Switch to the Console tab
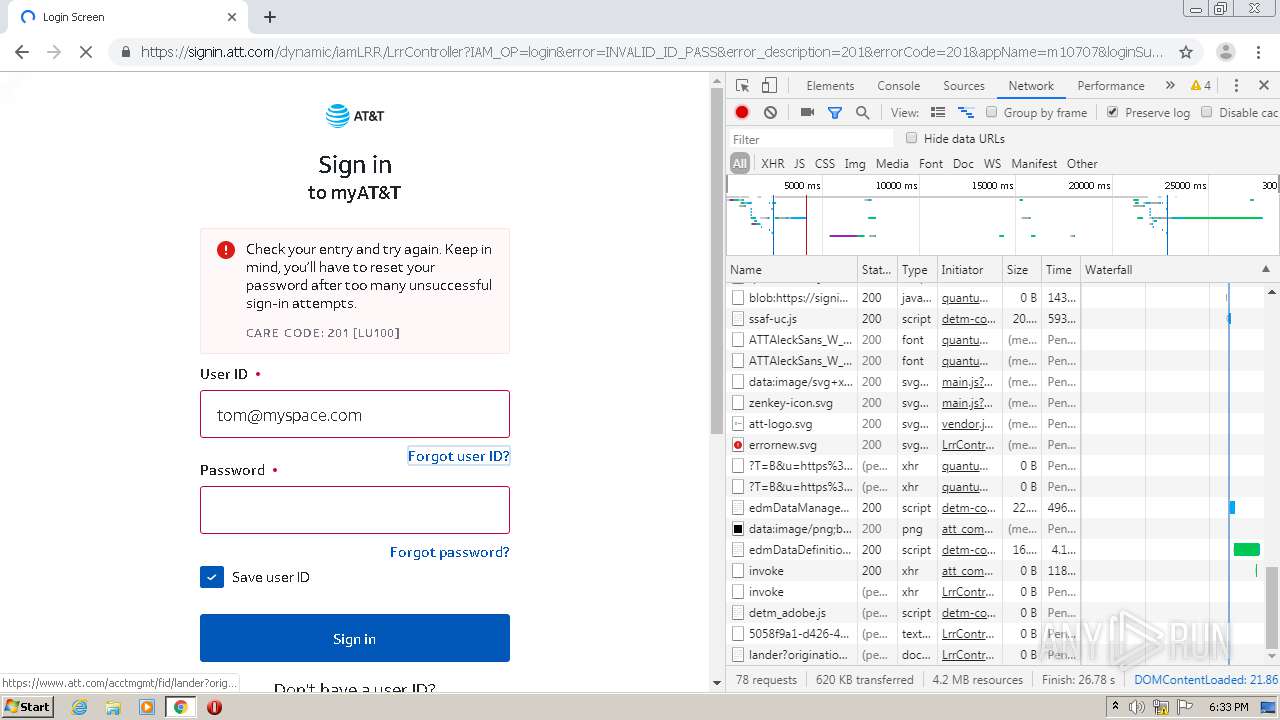The width and height of the screenshot is (1280, 720). point(898,86)
